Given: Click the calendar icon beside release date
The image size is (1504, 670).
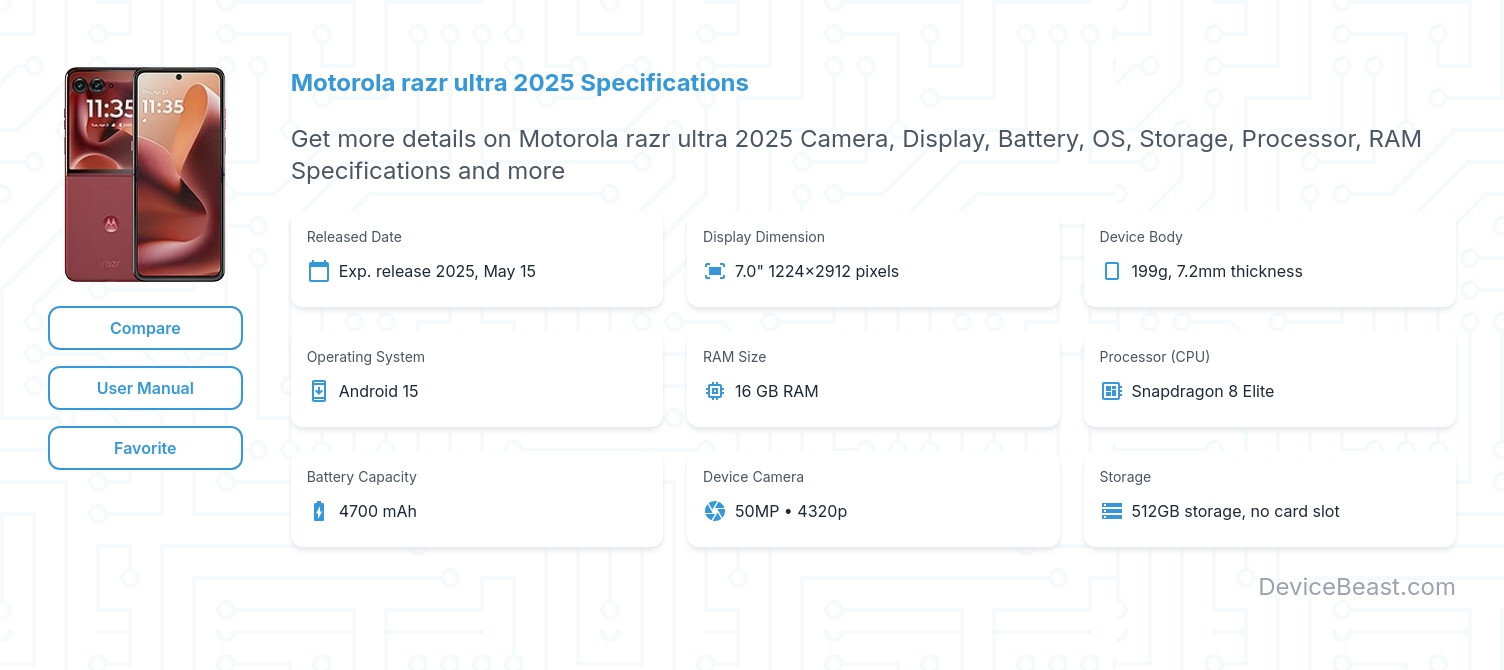Looking at the screenshot, I should [x=319, y=271].
